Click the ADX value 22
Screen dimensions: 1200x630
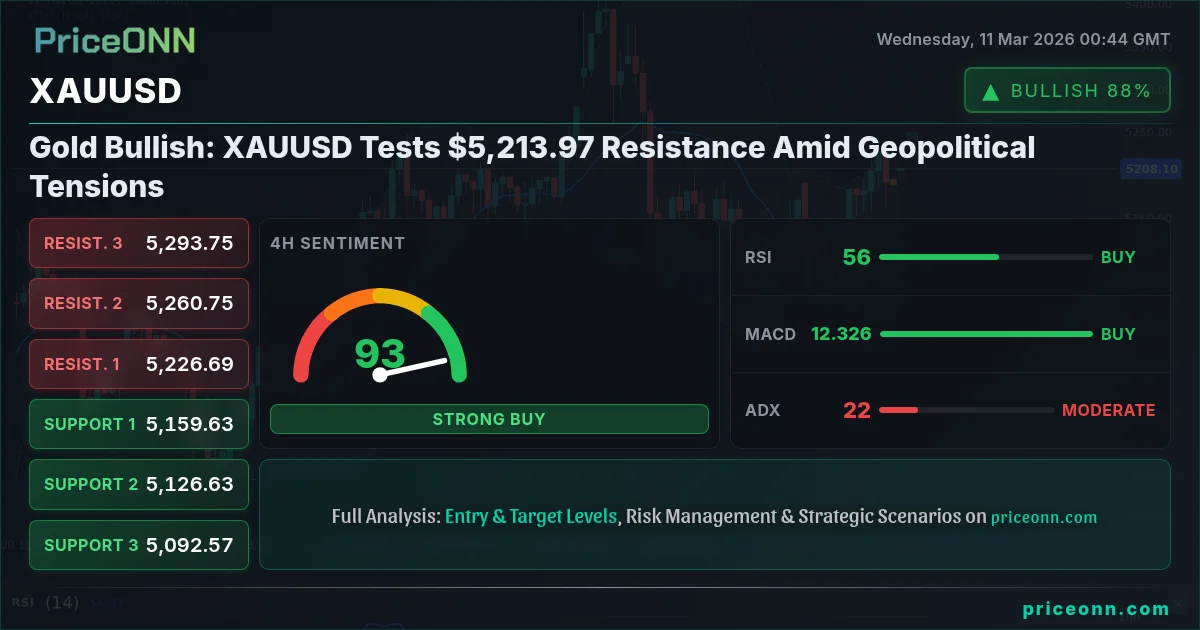857,410
